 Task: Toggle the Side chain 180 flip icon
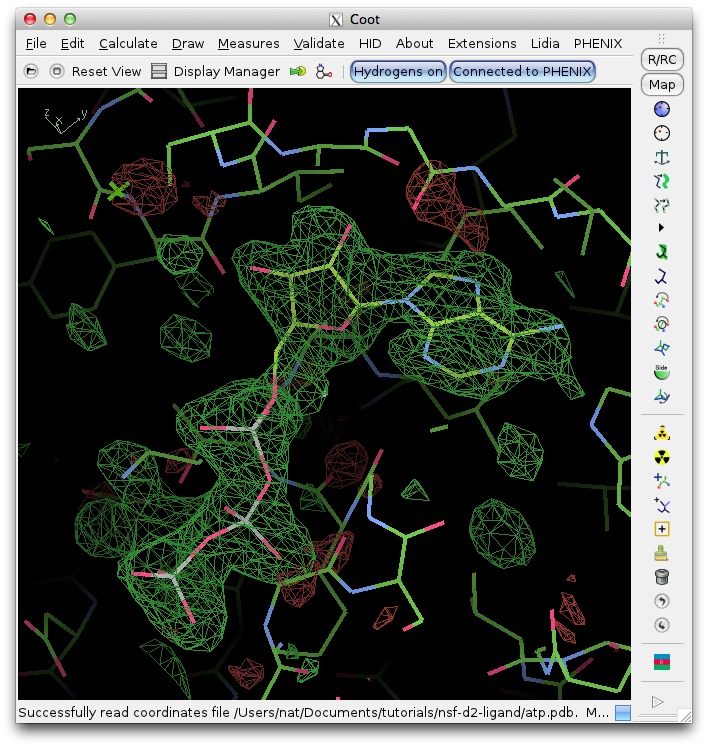pyautogui.click(x=661, y=372)
